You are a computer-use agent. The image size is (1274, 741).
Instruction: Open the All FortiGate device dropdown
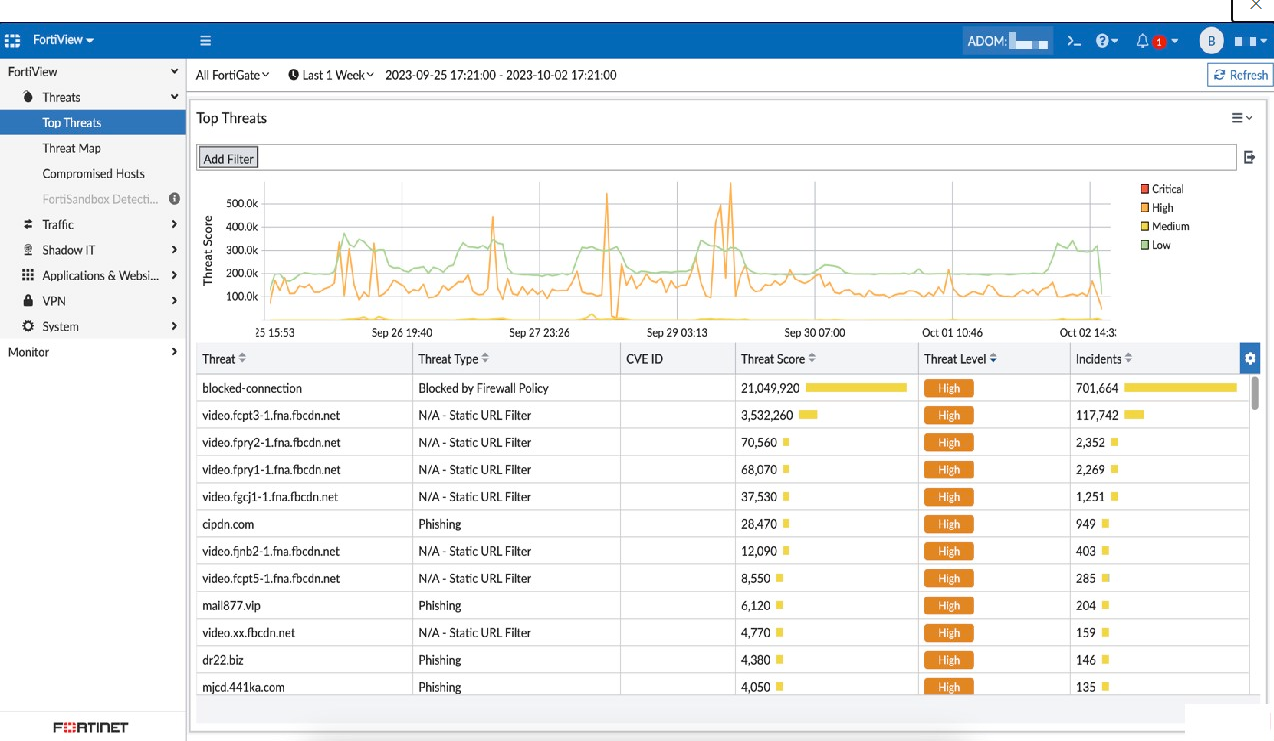coord(233,75)
